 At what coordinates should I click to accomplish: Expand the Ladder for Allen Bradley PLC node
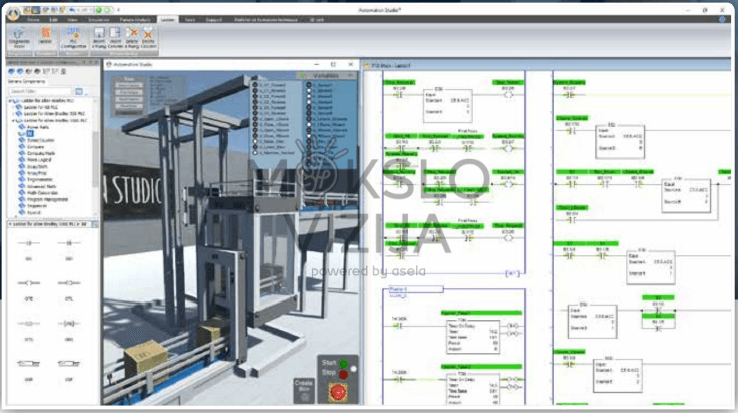click(10, 101)
